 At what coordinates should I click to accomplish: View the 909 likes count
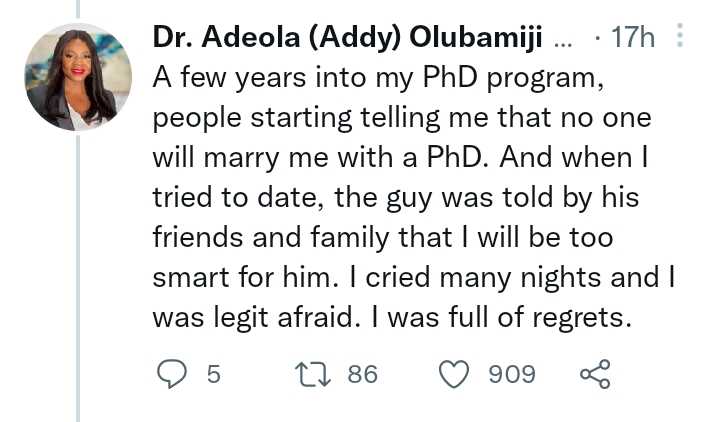point(511,374)
